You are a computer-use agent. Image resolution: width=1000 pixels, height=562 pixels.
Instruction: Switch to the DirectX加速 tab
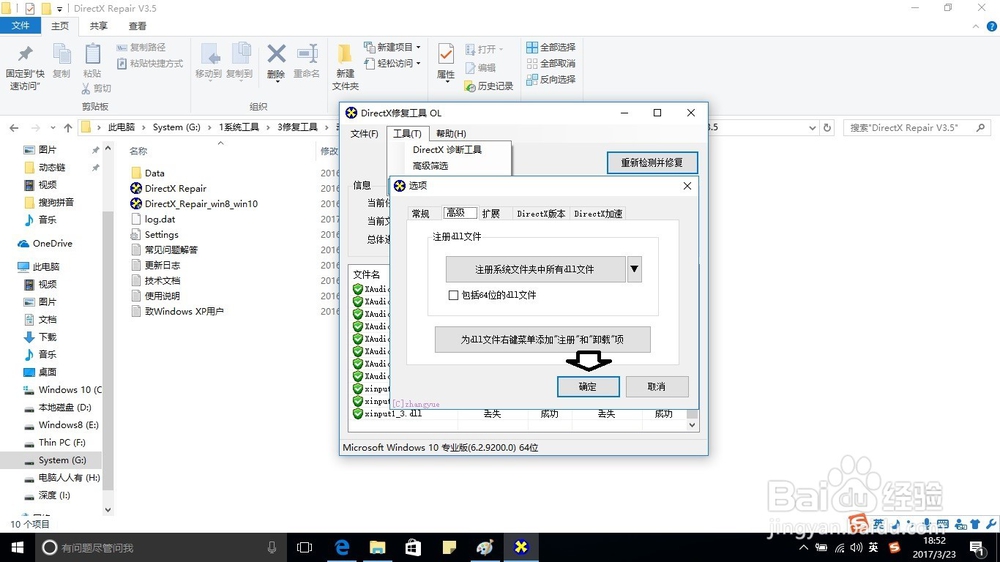598,214
